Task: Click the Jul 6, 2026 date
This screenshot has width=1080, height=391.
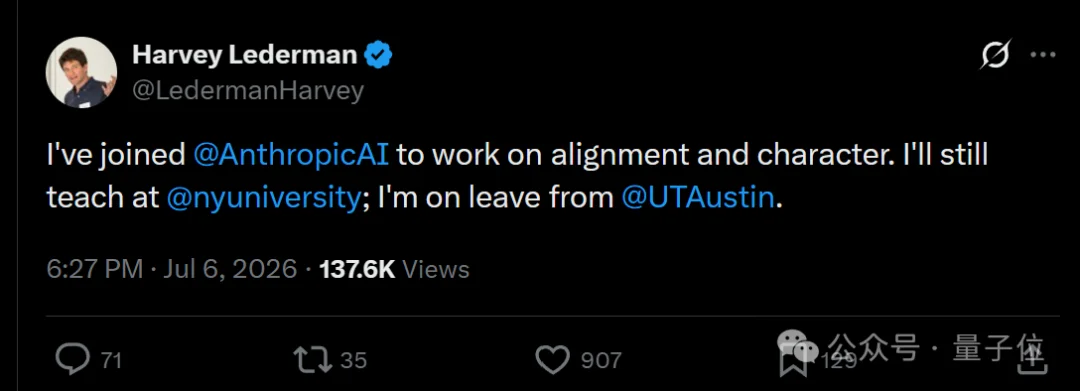Action: click(x=230, y=269)
